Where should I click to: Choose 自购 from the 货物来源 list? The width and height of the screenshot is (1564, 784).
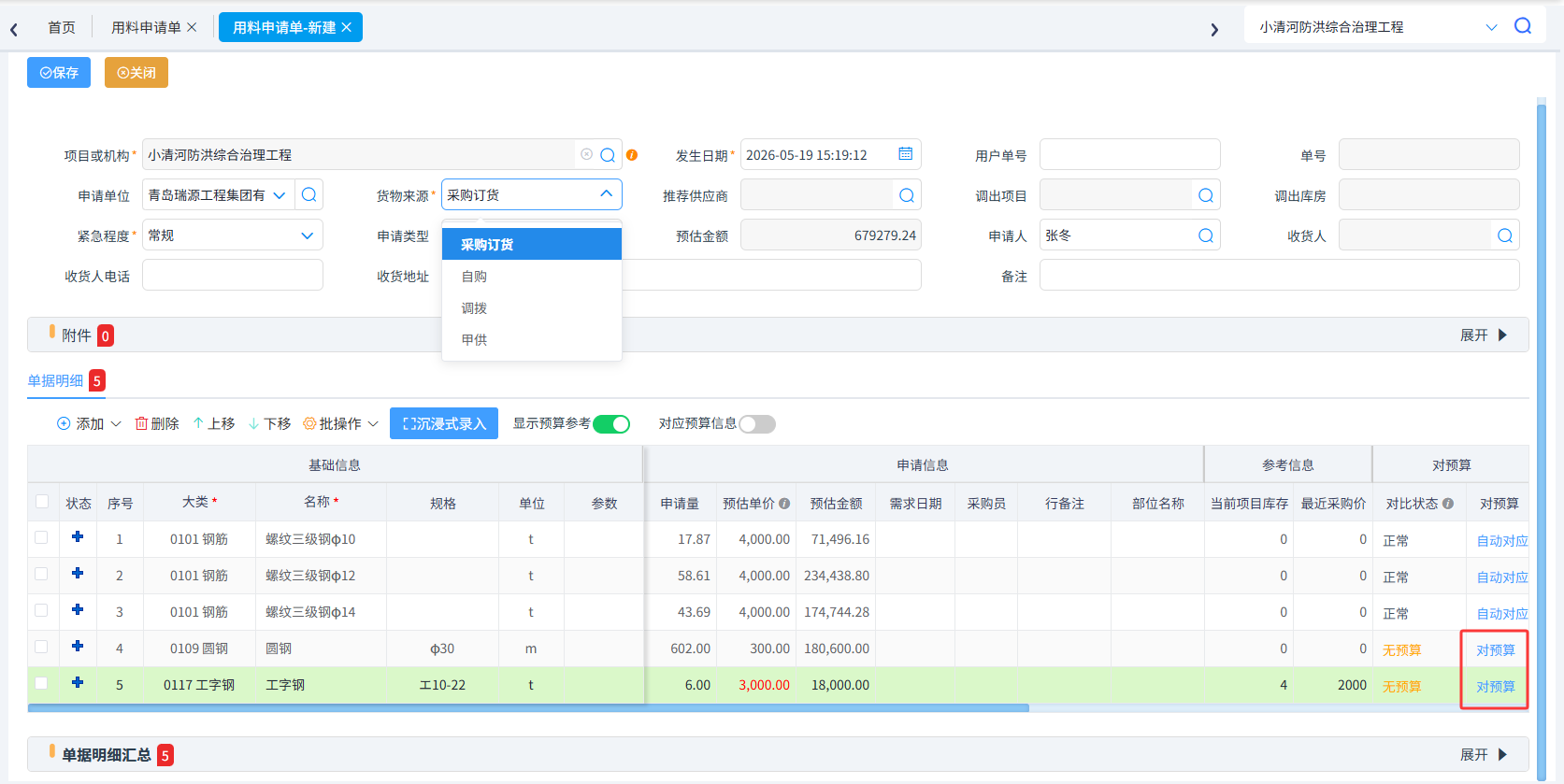click(532, 277)
